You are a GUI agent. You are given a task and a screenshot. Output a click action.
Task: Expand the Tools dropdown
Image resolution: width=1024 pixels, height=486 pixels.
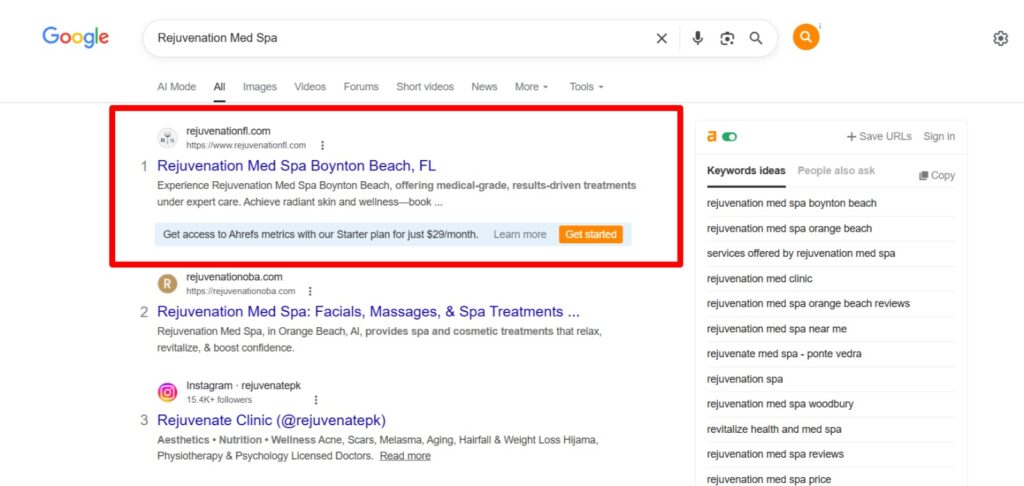(x=586, y=87)
